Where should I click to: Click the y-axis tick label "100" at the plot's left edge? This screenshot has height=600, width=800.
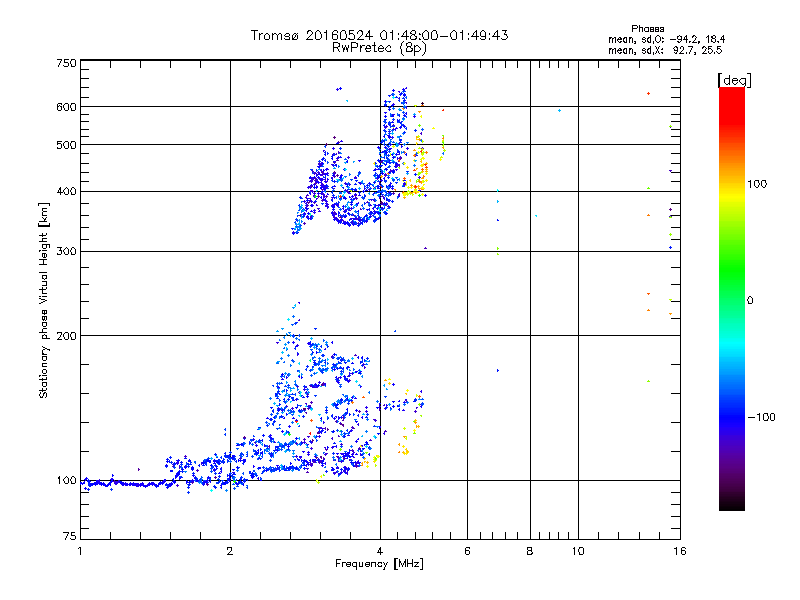click(66, 480)
